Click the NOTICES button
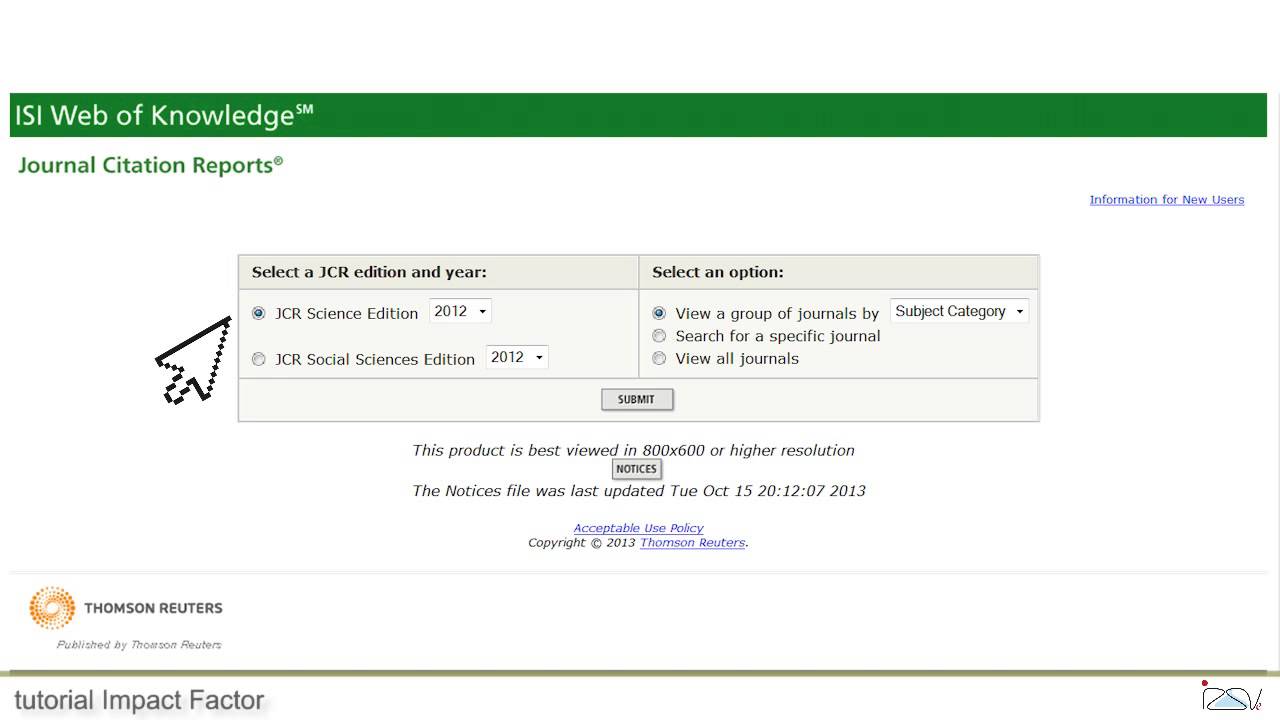This screenshot has width=1280, height=720. click(636, 469)
